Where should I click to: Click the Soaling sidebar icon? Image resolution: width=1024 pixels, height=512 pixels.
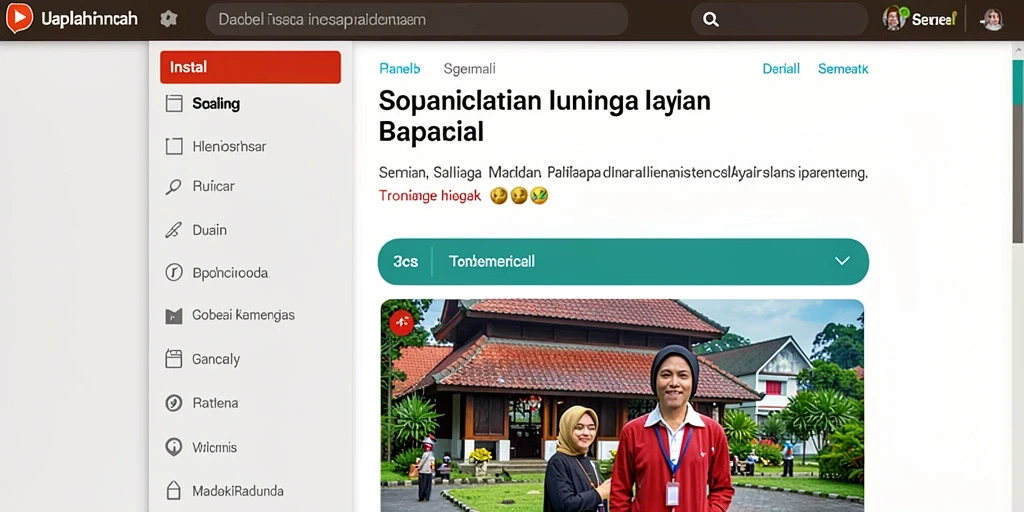click(174, 103)
